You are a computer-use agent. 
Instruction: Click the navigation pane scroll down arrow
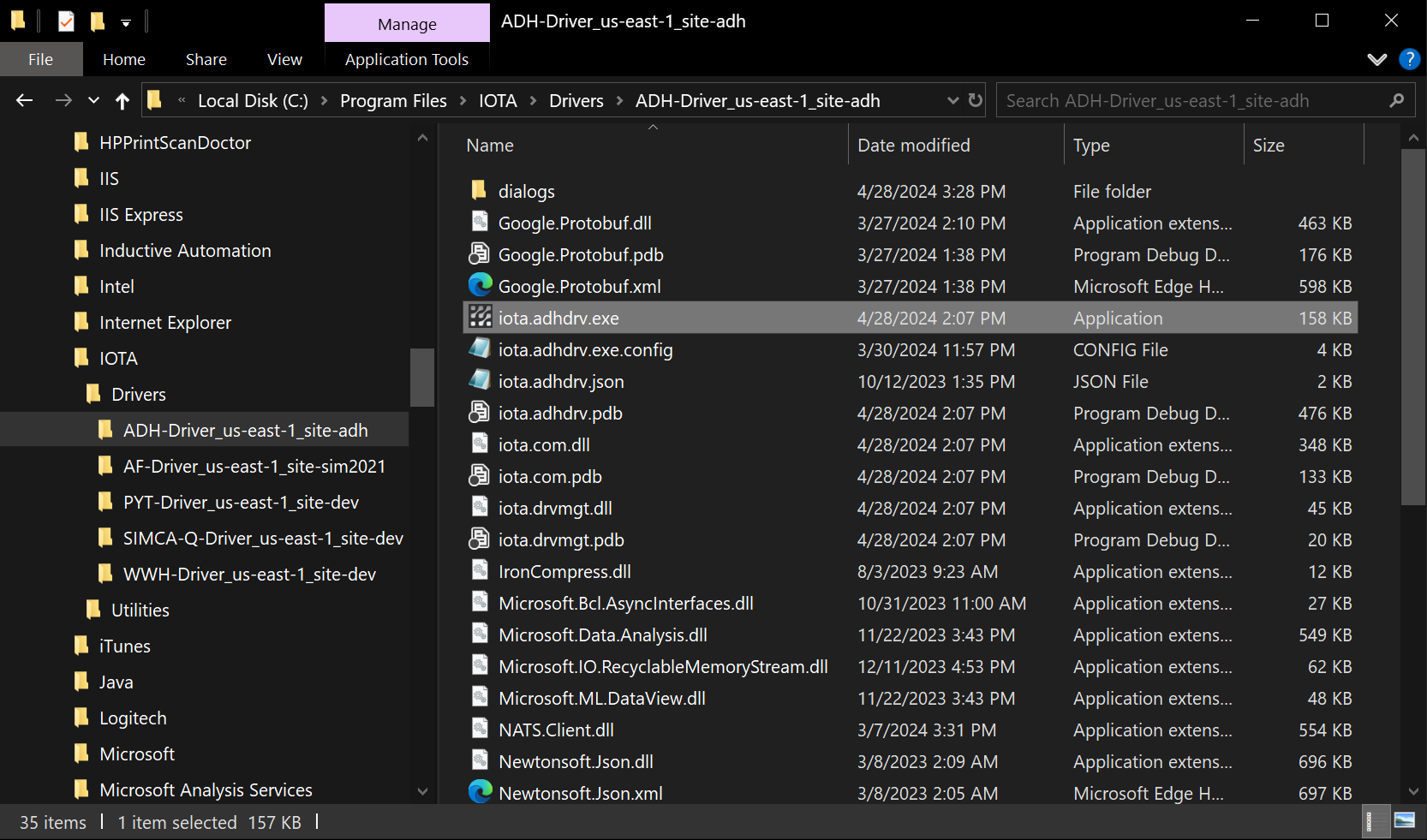point(422,792)
